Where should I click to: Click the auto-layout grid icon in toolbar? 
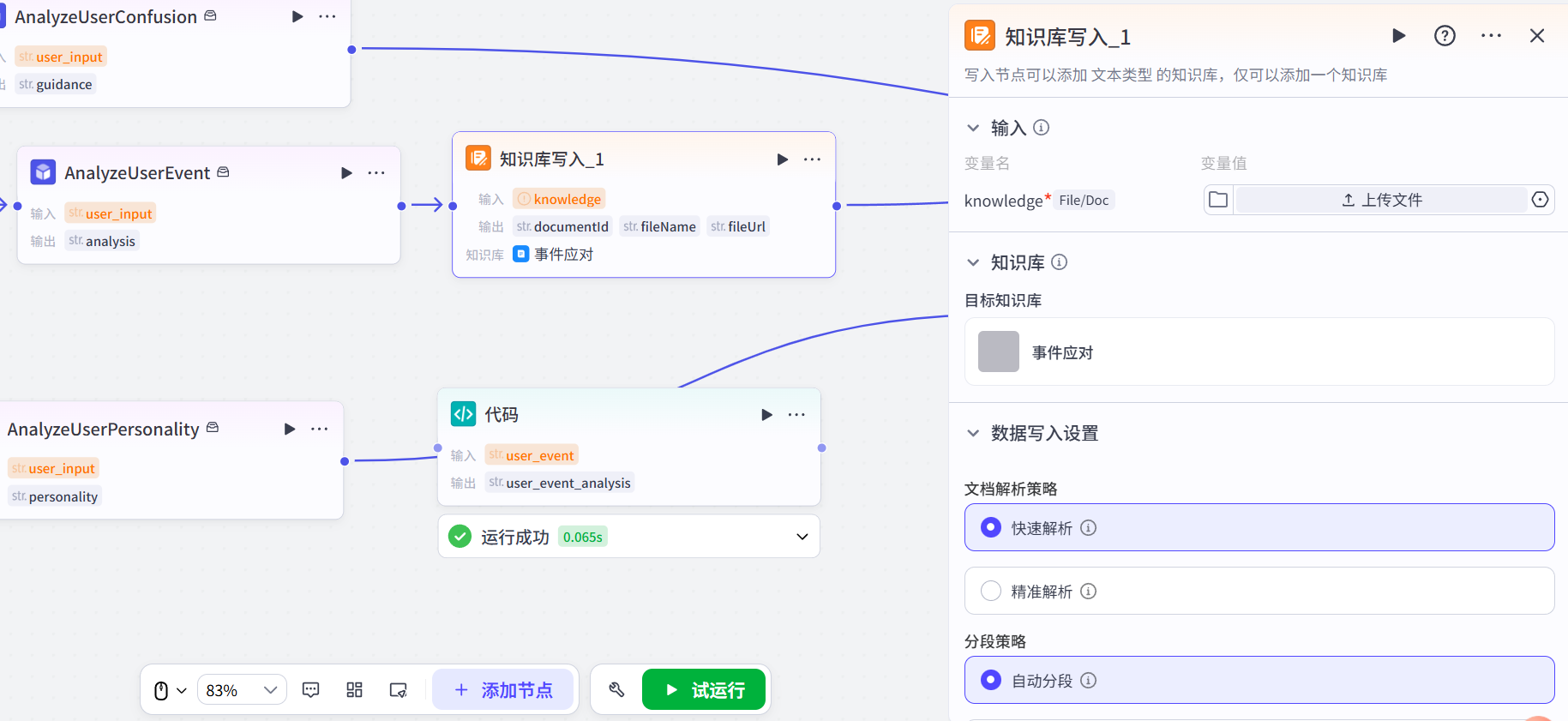[354, 690]
